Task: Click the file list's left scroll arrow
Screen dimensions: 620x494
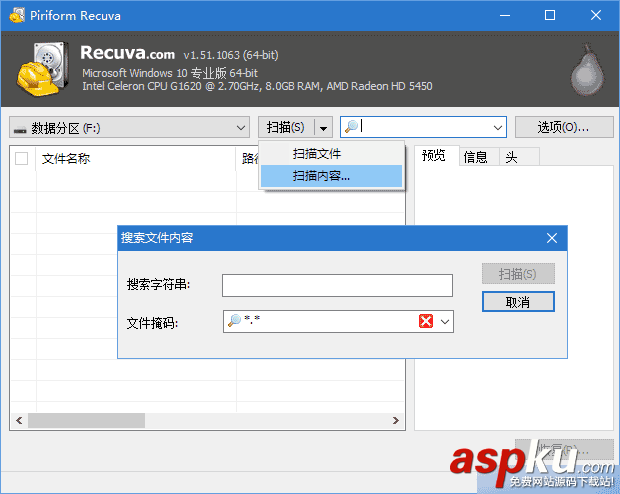Action: point(19,420)
